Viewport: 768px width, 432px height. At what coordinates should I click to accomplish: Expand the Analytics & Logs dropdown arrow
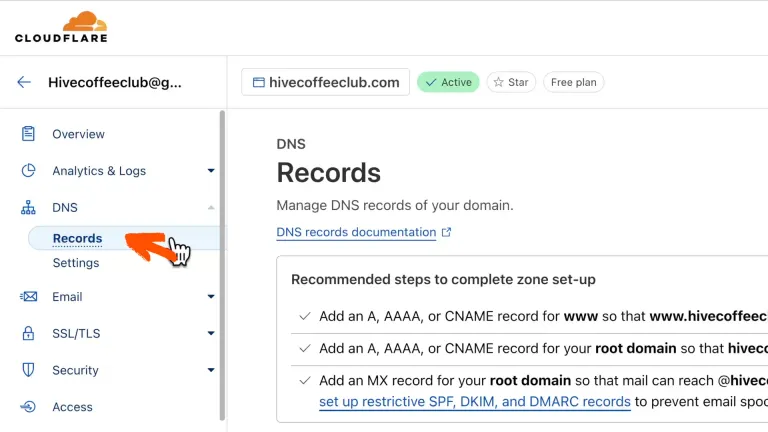pyautogui.click(x=211, y=171)
